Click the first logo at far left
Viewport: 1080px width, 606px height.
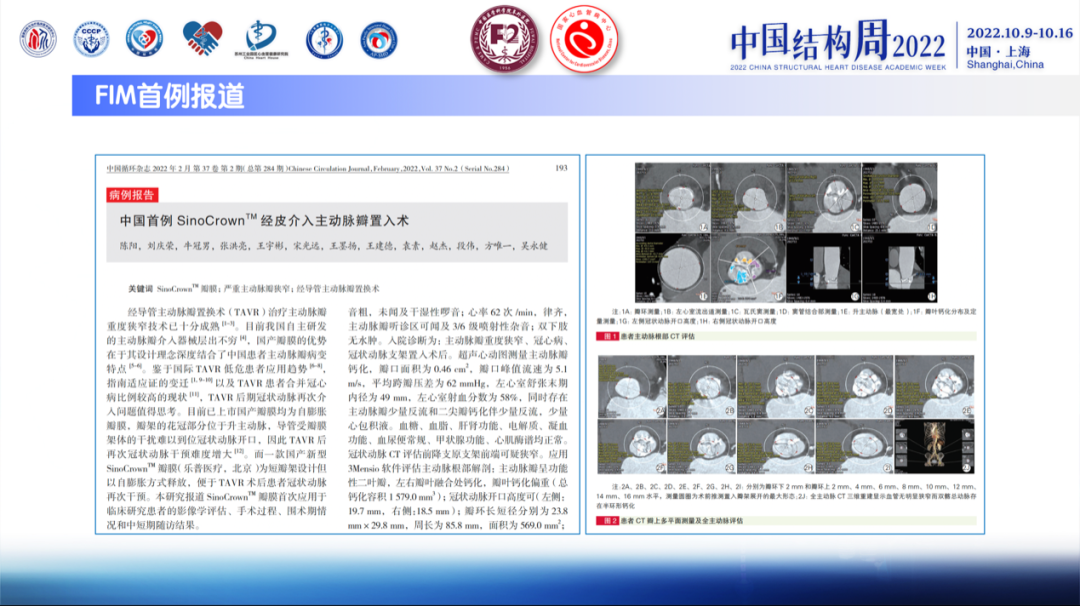click(38, 39)
